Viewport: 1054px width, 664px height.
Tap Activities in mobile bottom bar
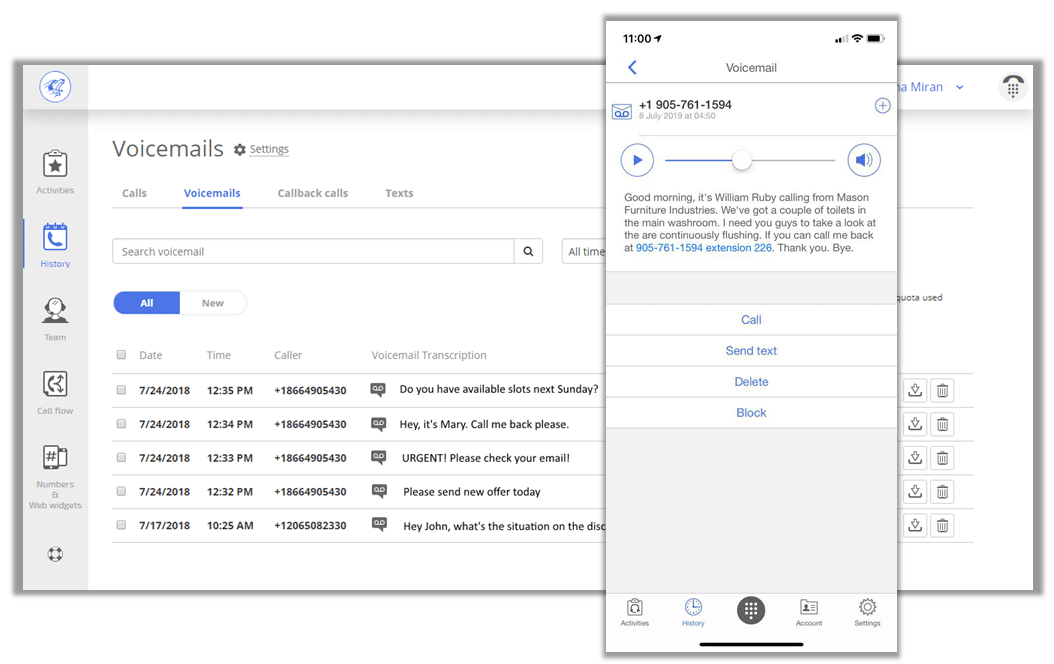(x=635, y=612)
